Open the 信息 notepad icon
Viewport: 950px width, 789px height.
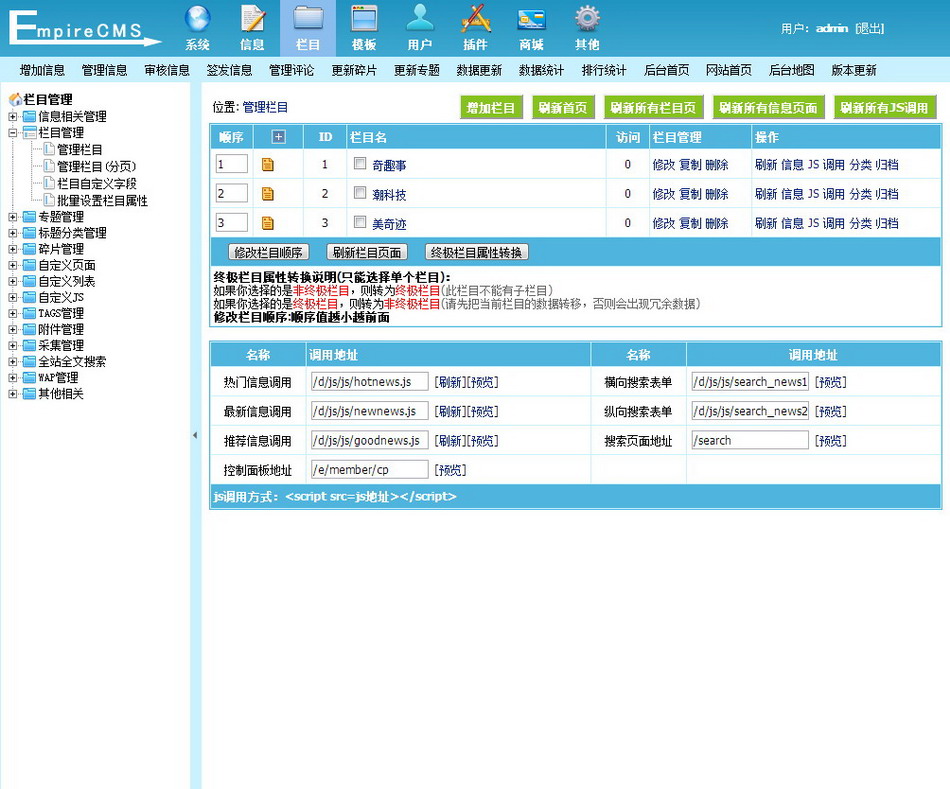pyautogui.click(x=253, y=19)
